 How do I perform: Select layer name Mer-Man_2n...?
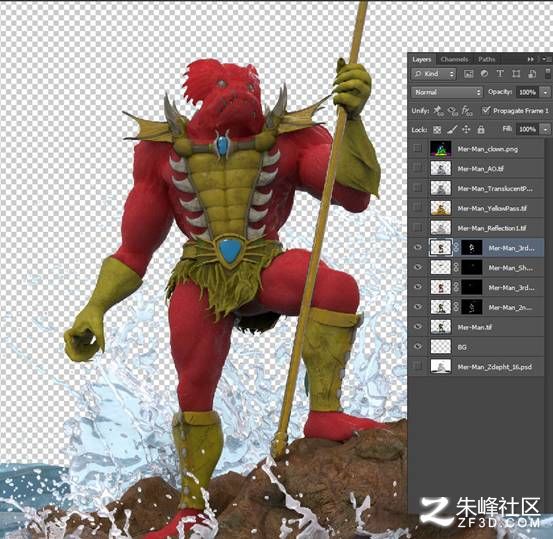[x=510, y=308]
